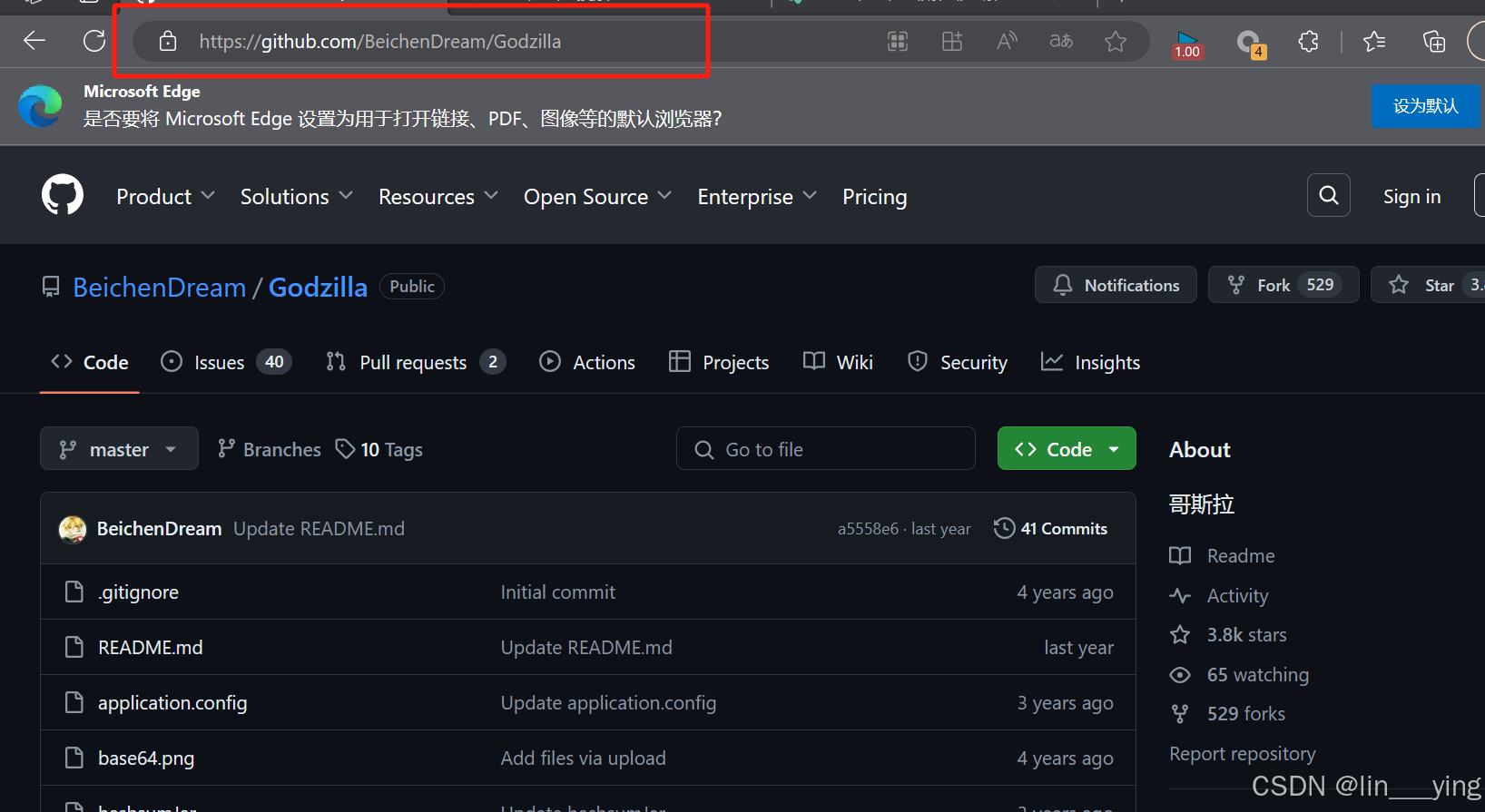View the 10 Tags list

[x=379, y=449]
